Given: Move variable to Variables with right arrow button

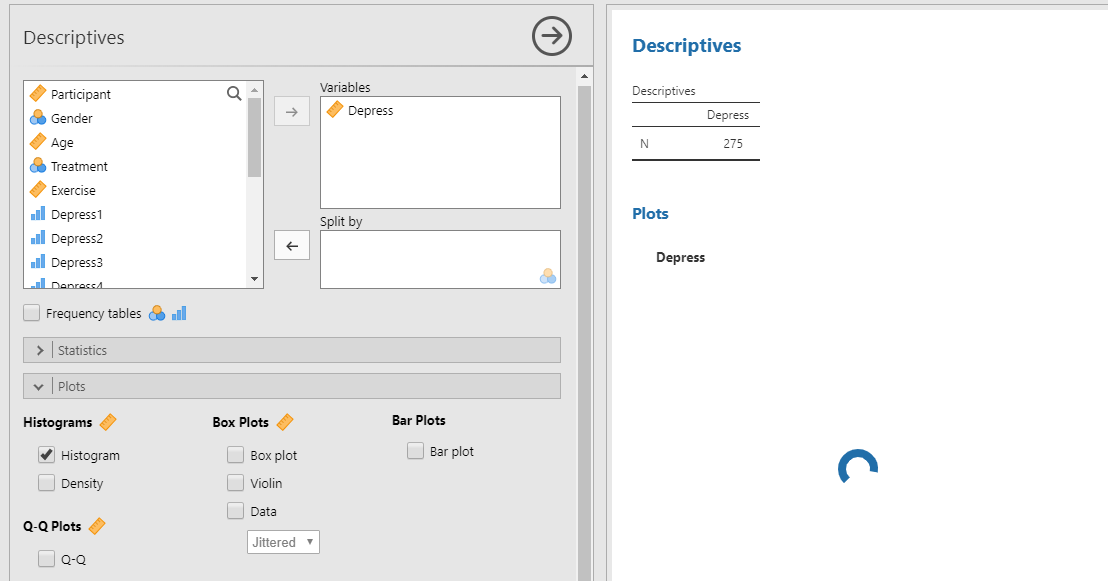Looking at the screenshot, I should pyautogui.click(x=292, y=112).
